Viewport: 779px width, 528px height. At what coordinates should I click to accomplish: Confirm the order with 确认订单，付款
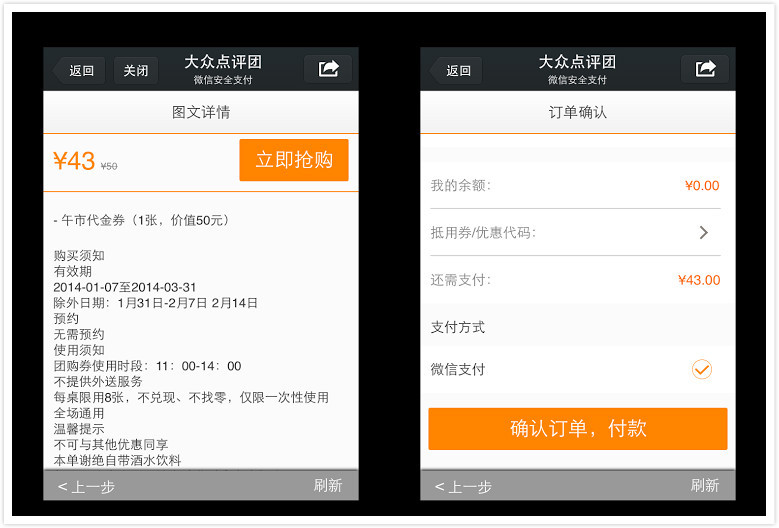click(x=578, y=429)
